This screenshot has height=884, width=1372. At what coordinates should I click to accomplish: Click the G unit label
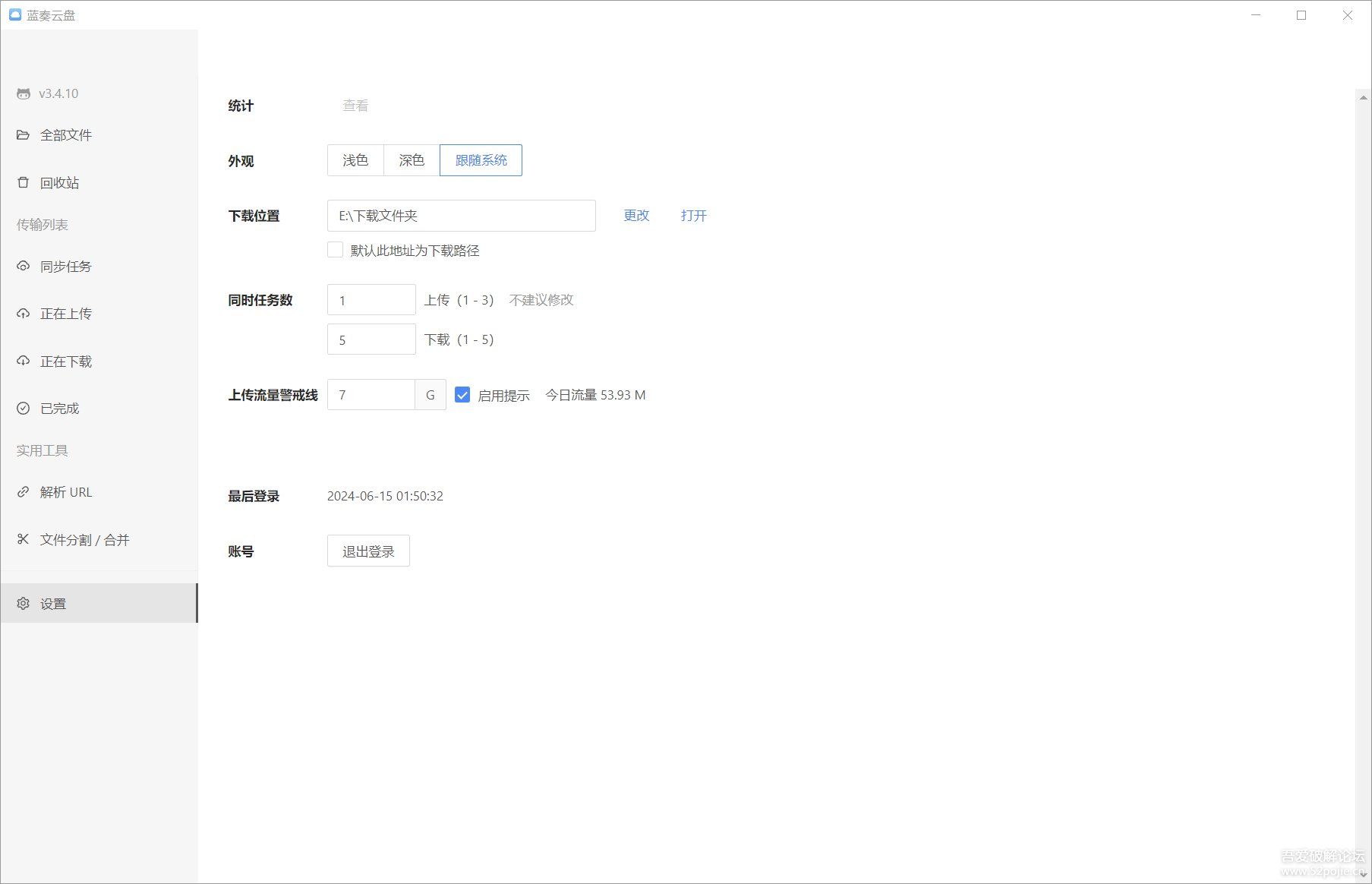(431, 395)
